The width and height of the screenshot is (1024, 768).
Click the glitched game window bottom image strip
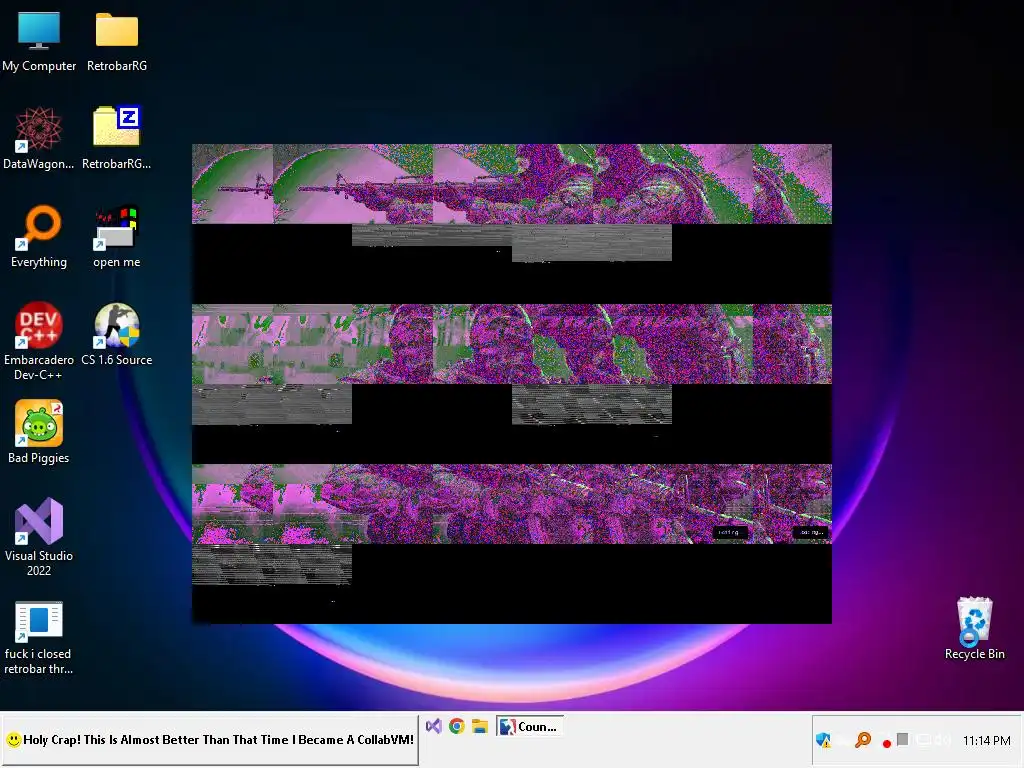tap(511, 504)
